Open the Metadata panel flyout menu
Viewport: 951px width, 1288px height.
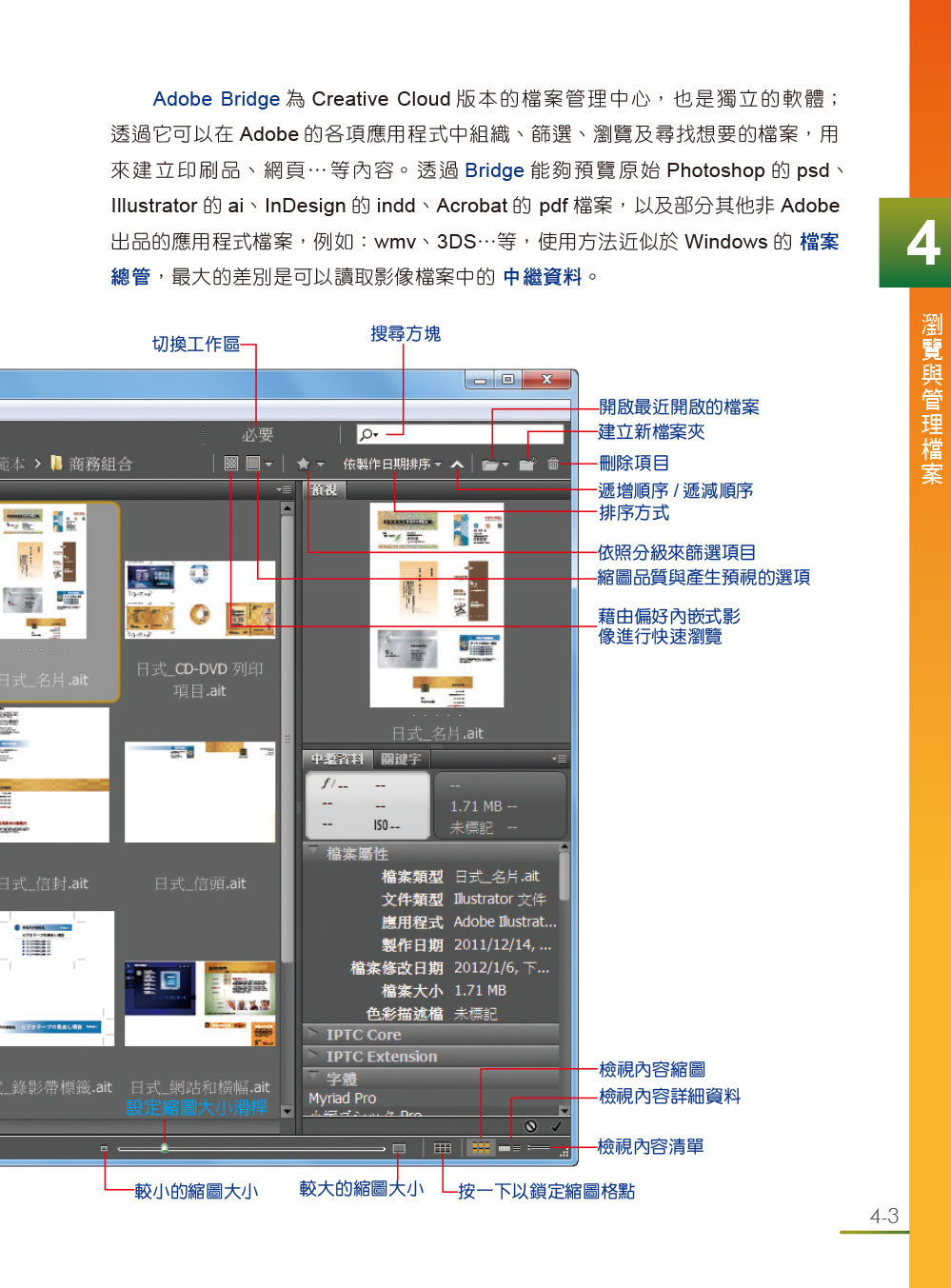(x=560, y=759)
